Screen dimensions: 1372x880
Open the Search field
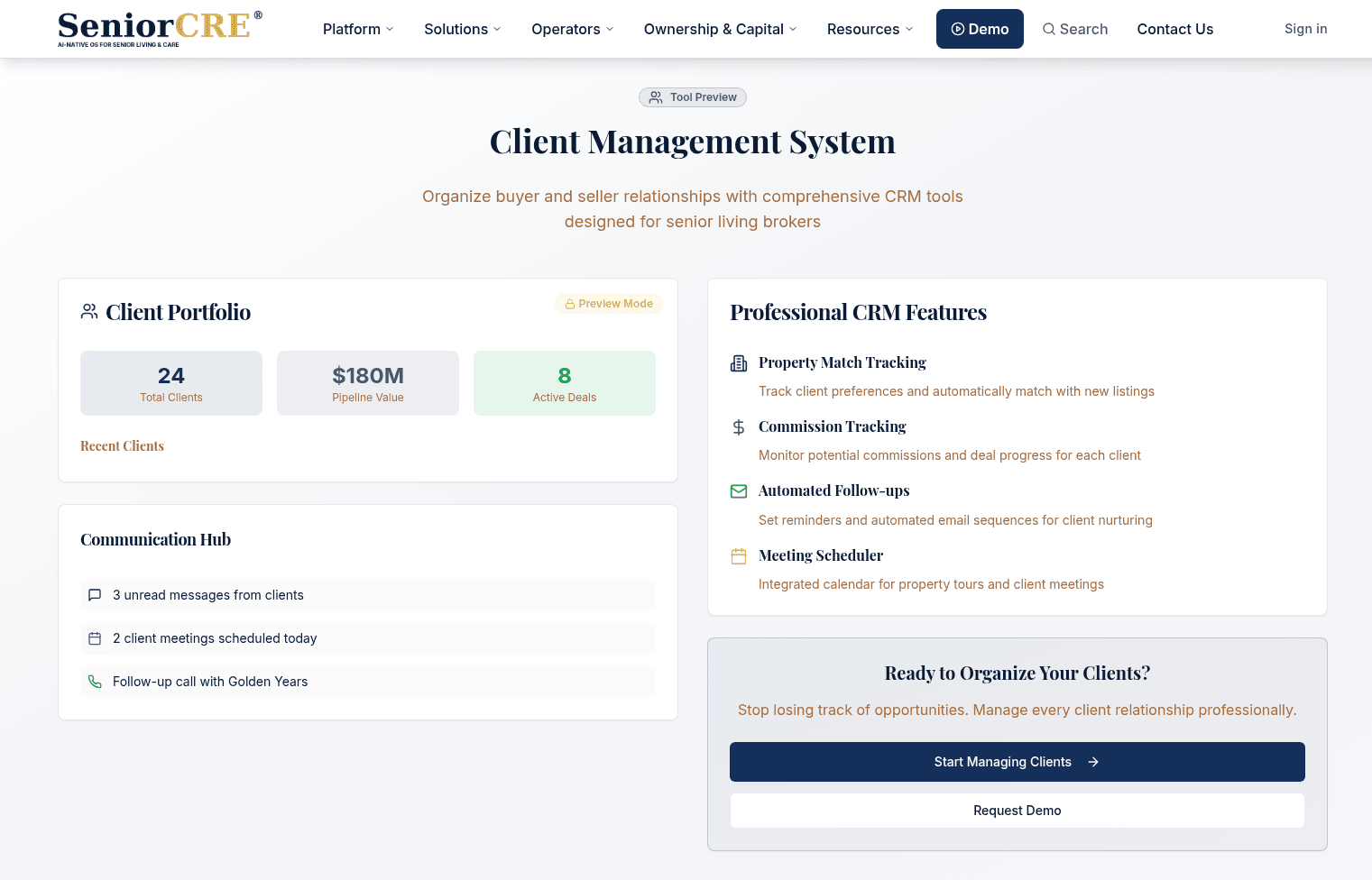(1075, 29)
